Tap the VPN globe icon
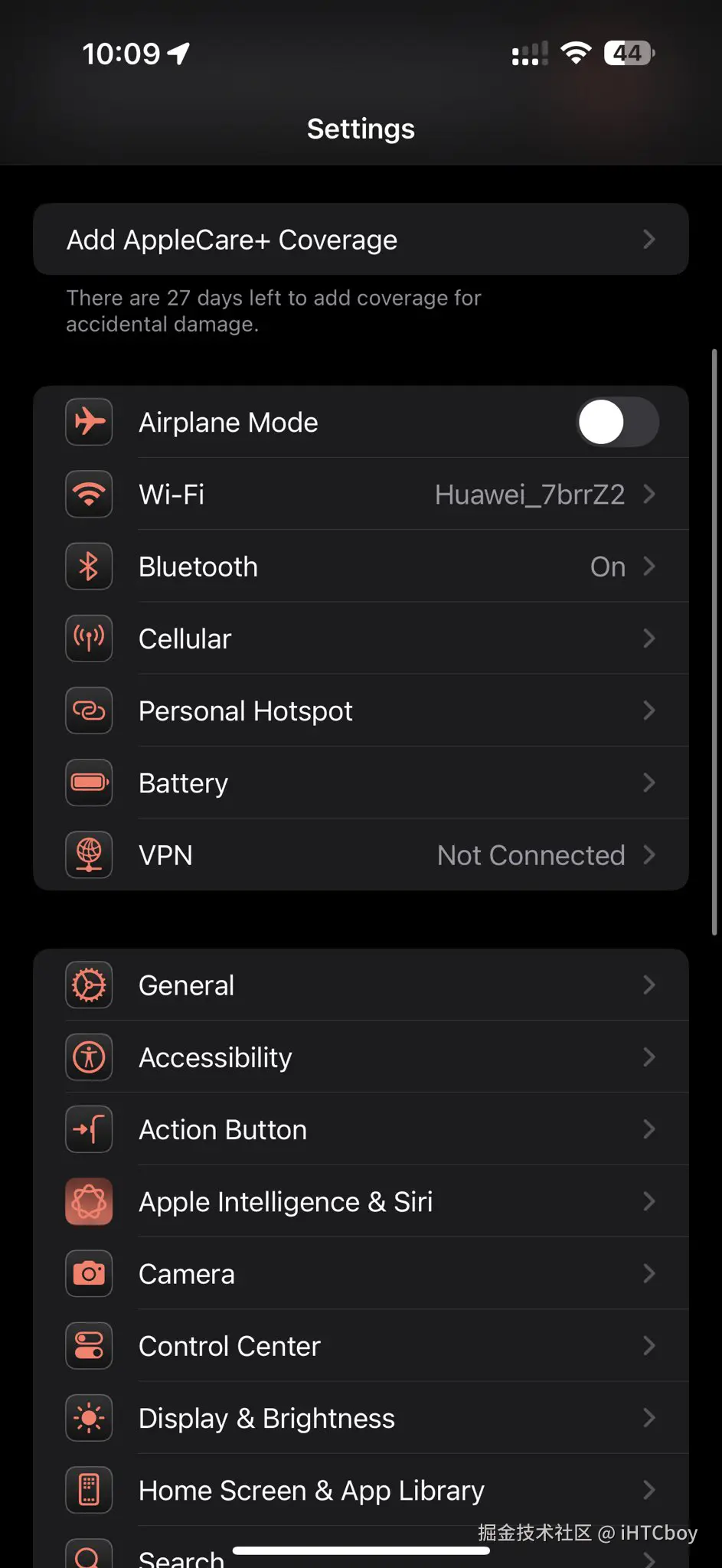The width and height of the screenshot is (722, 1568). click(x=89, y=855)
